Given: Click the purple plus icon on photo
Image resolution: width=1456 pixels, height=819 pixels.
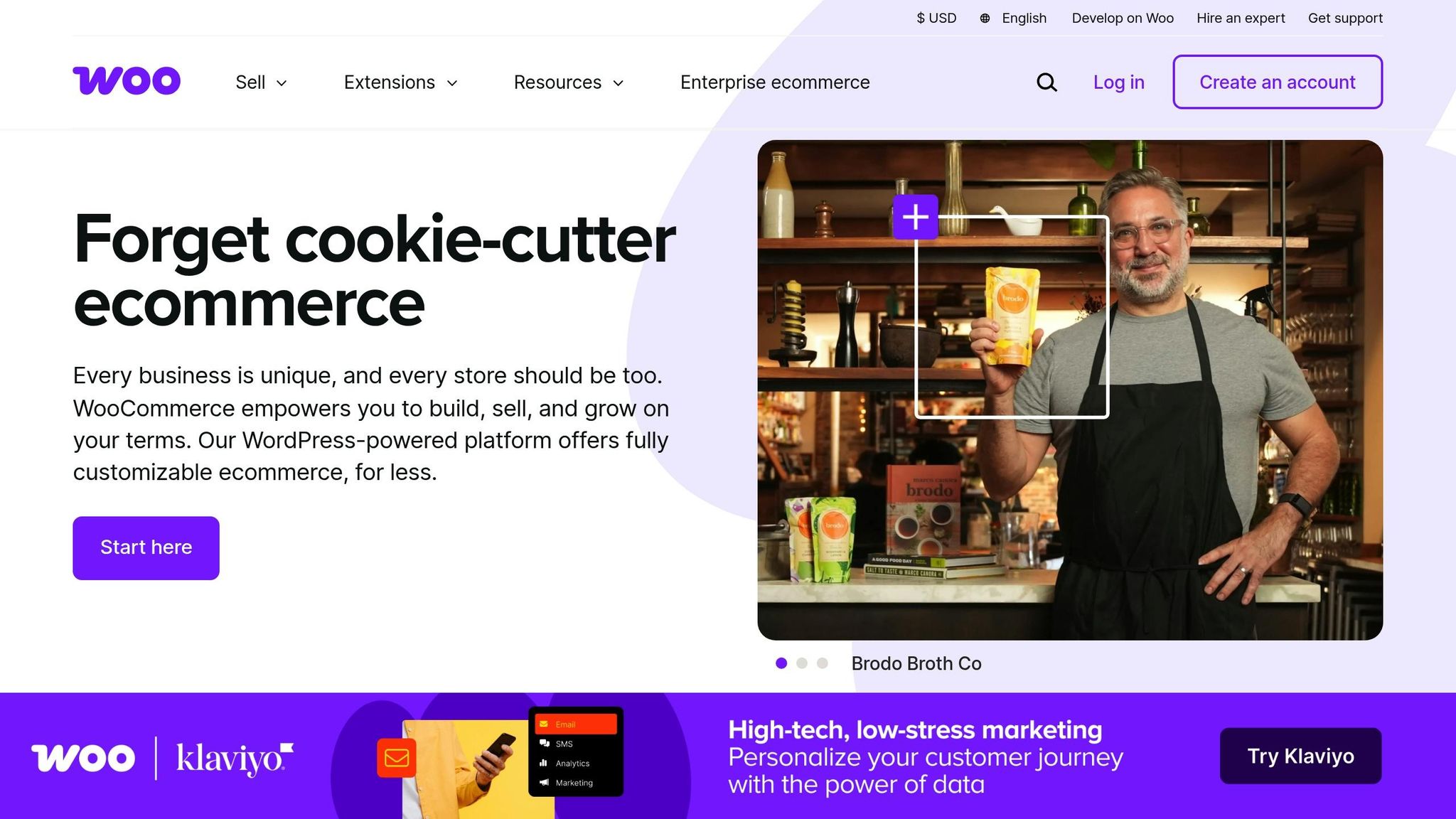Looking at the screenshot, I should tap(916, 217).
